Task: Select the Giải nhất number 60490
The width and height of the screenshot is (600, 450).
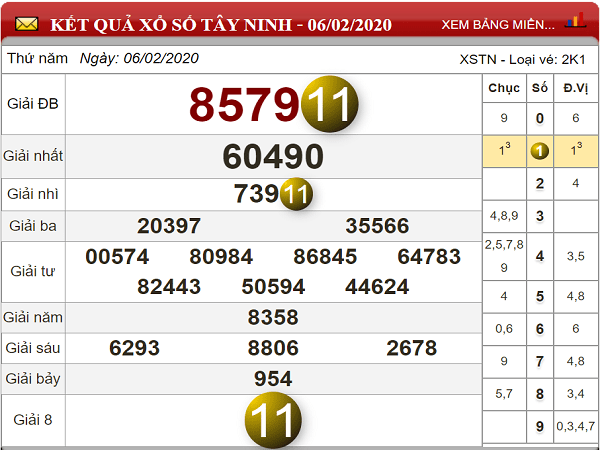Action: pyautogui.click(x=273, y=156)
